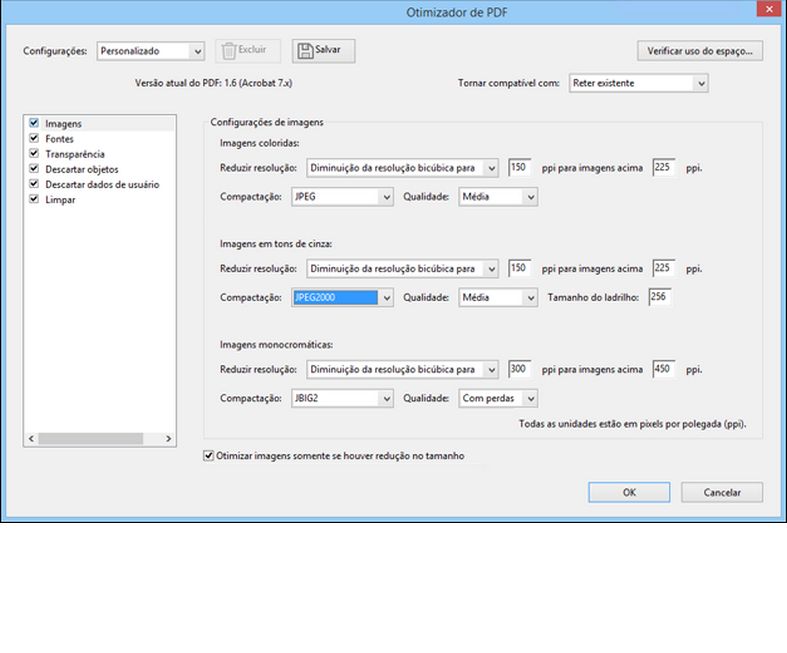Viewport: 787px width, 653px height.
Task: Open monochrome Reduzir resolução dropdown
Action: 402,370
